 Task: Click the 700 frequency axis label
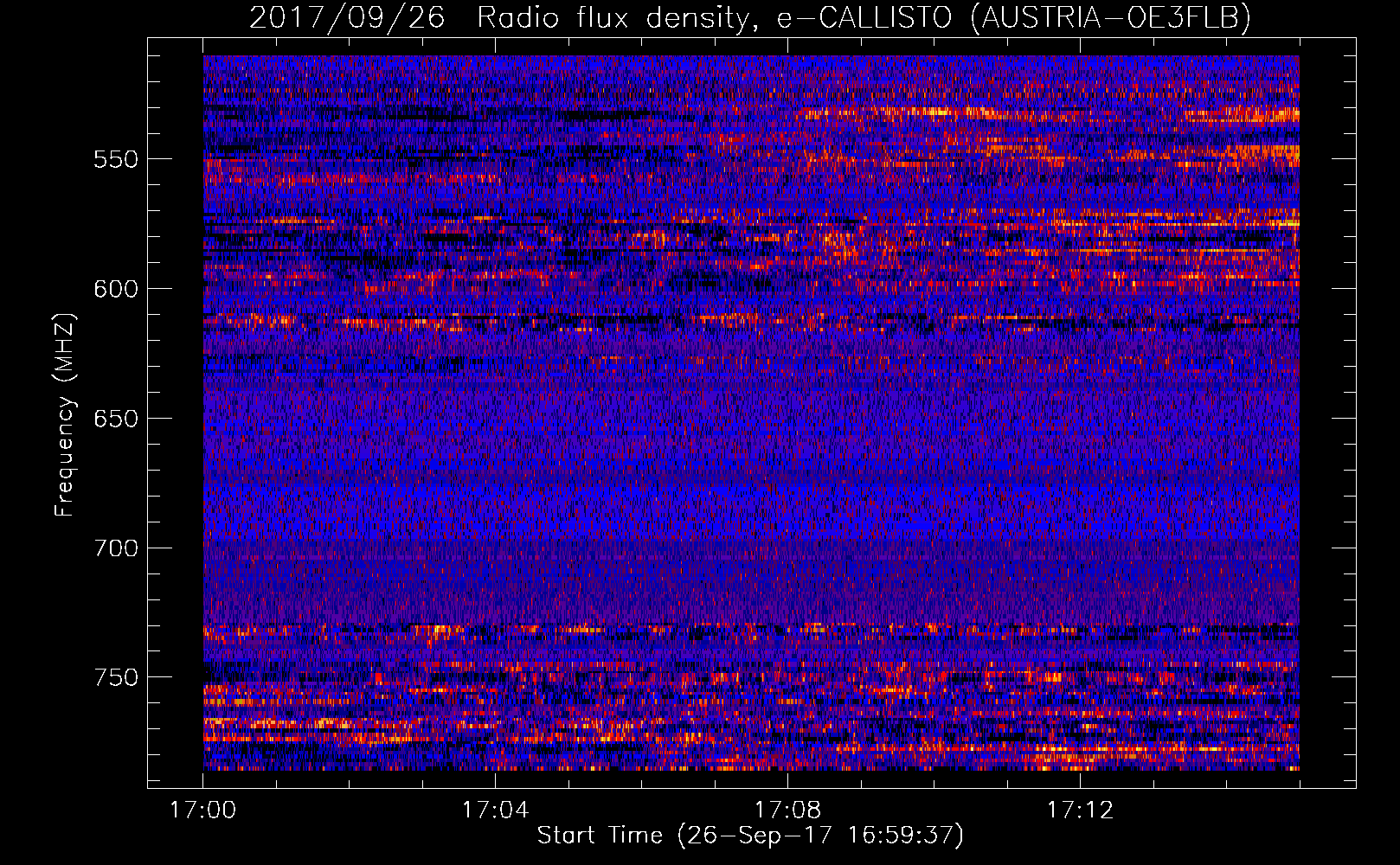point(116,549)
